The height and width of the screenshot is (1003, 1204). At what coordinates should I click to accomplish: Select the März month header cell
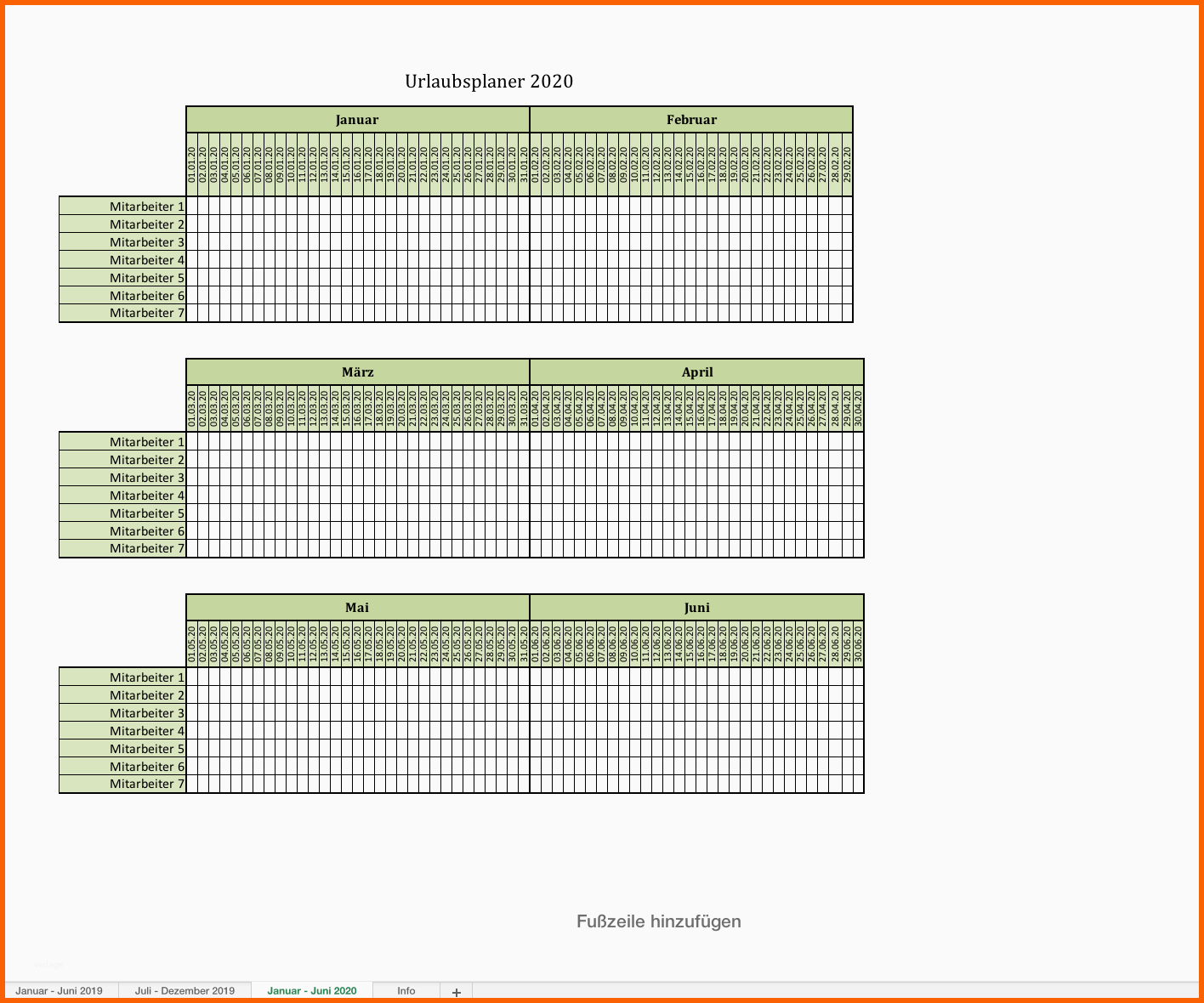[357, 372]
